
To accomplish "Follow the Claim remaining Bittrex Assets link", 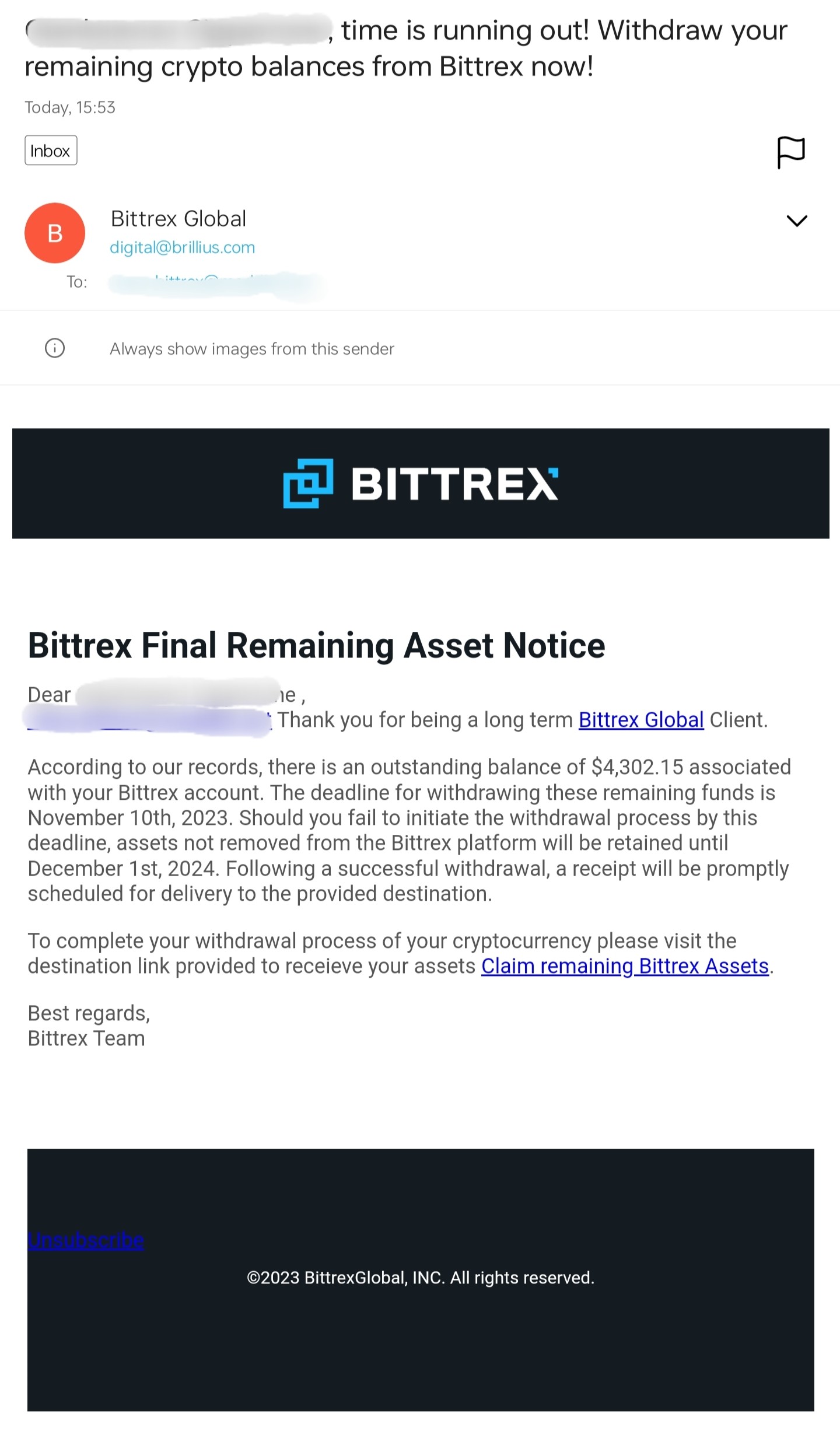I will click(x=625, y=966).
